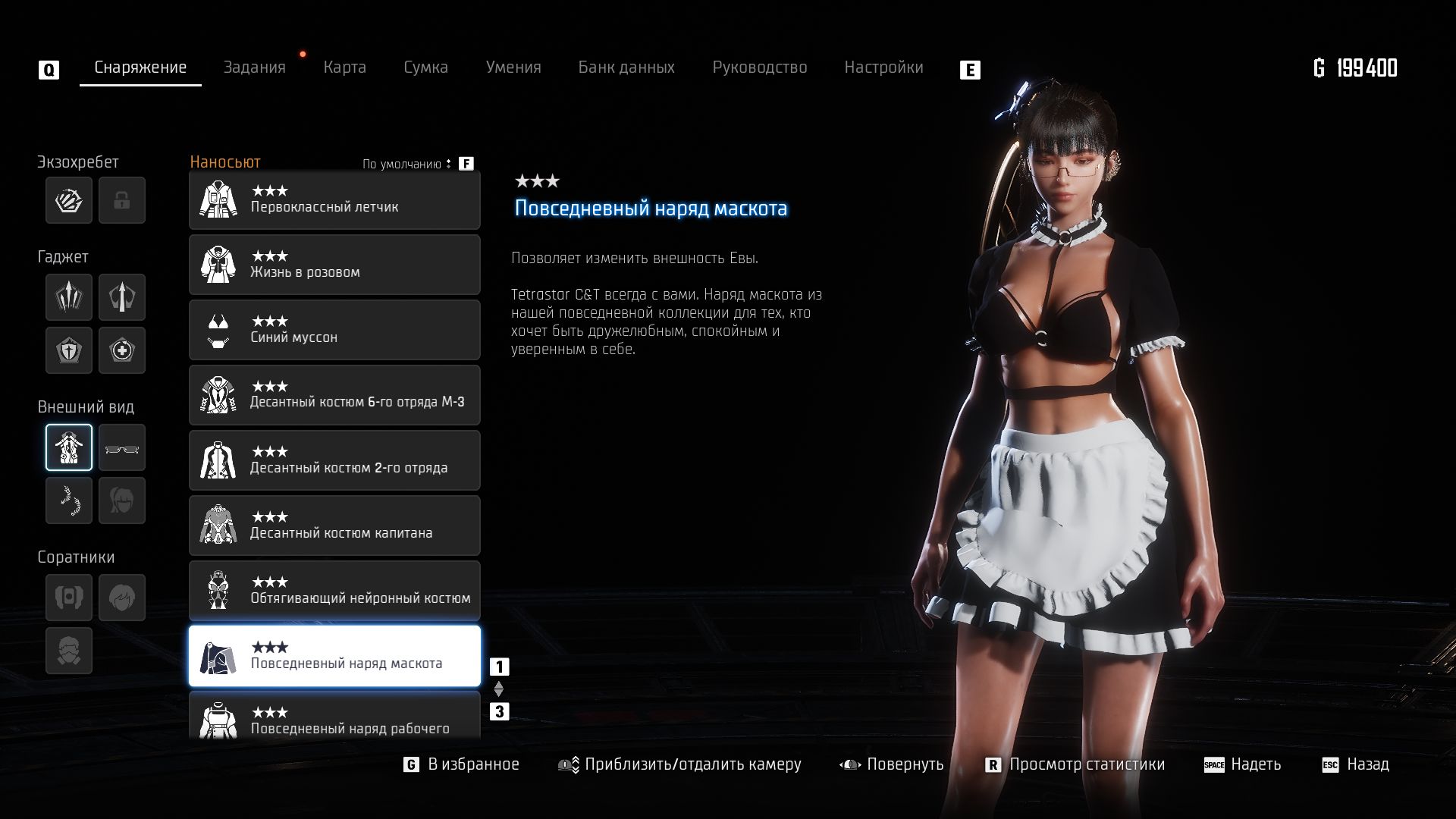Open the Exospine equipped slot icon
Image resolution: width=1456 pixels, height=819 pixels.
click(x=69, y=200)
